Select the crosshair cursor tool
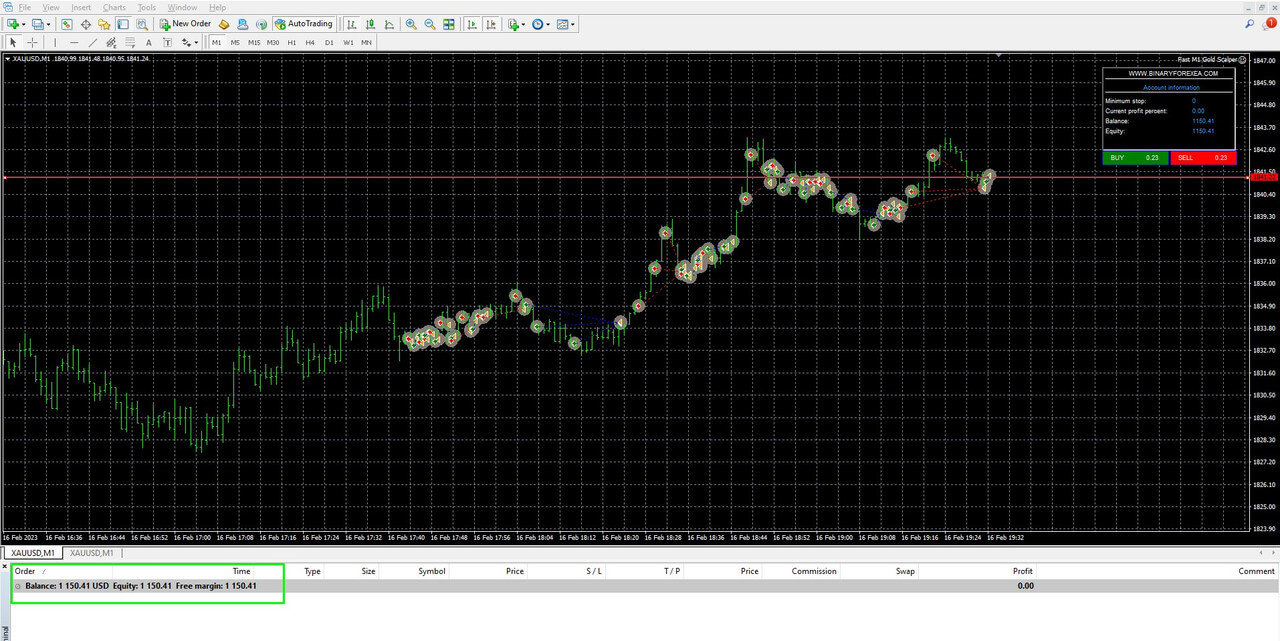 pyautogui.click(x=33, y=42)
